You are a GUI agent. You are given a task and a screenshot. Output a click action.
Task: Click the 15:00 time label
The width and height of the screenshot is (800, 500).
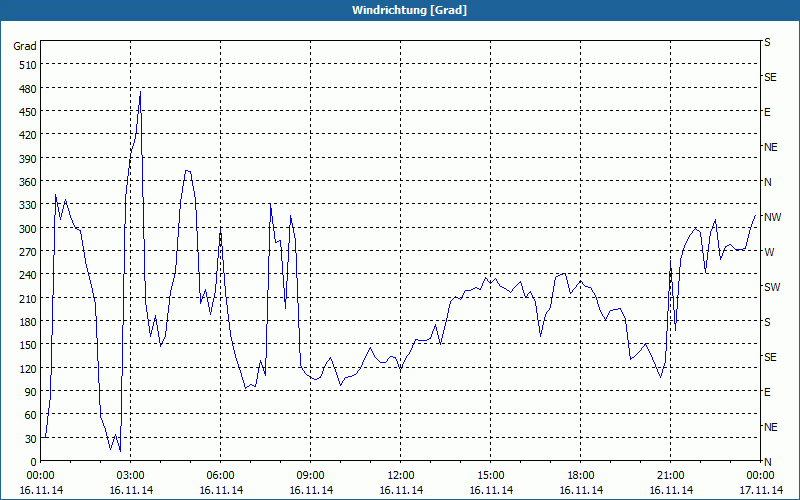tap(491, 476)
